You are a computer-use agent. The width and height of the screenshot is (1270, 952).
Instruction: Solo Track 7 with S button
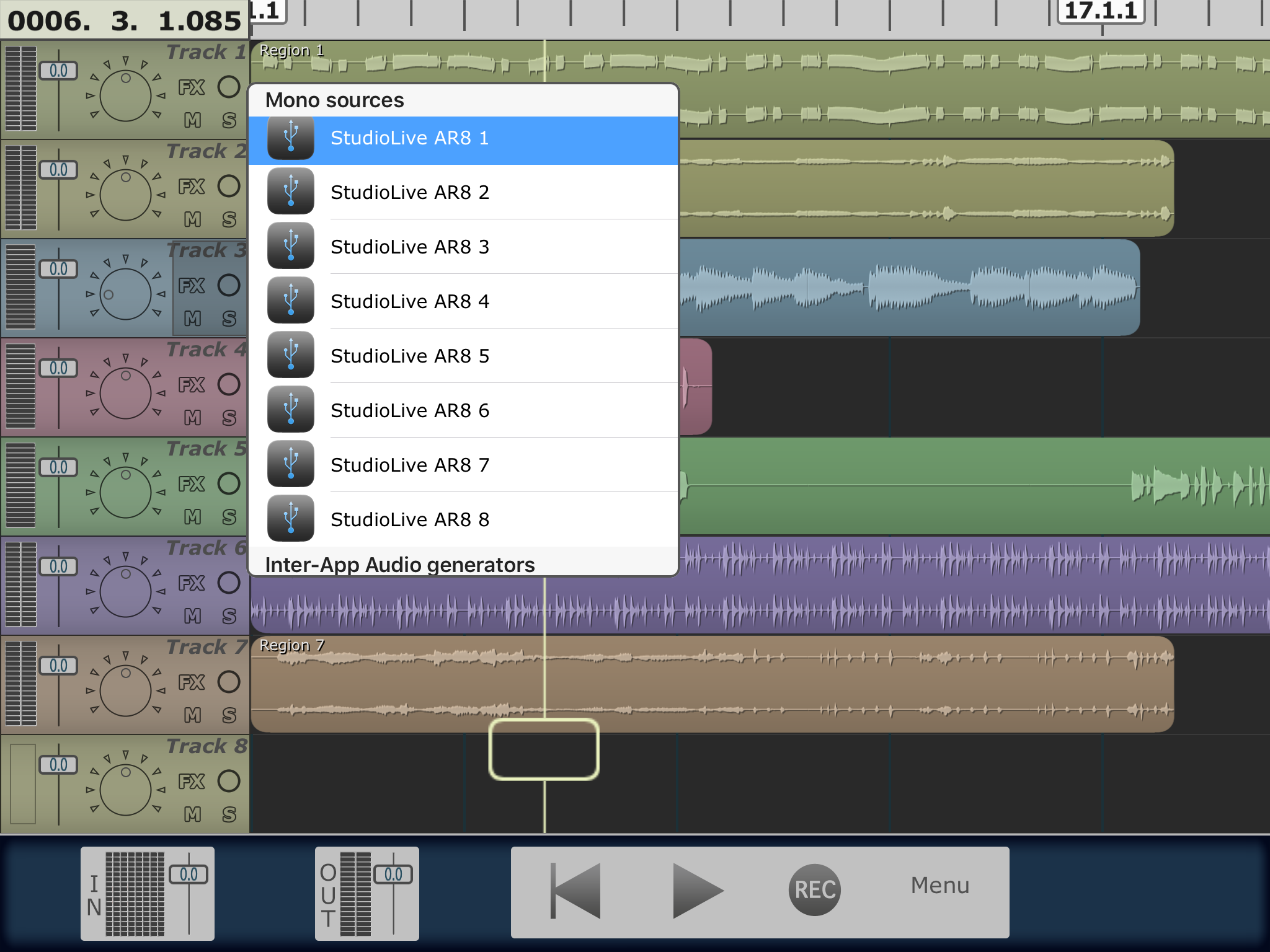[229, 715]
